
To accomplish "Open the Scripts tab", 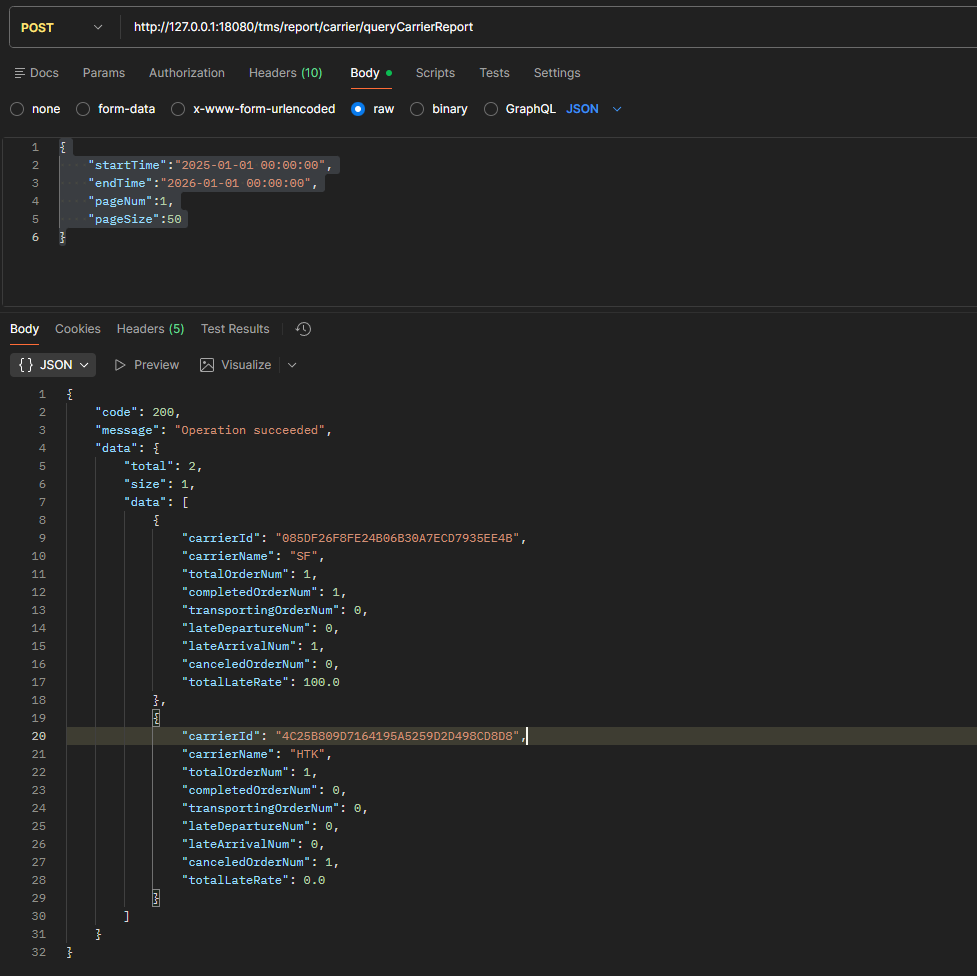I will 435,73.
